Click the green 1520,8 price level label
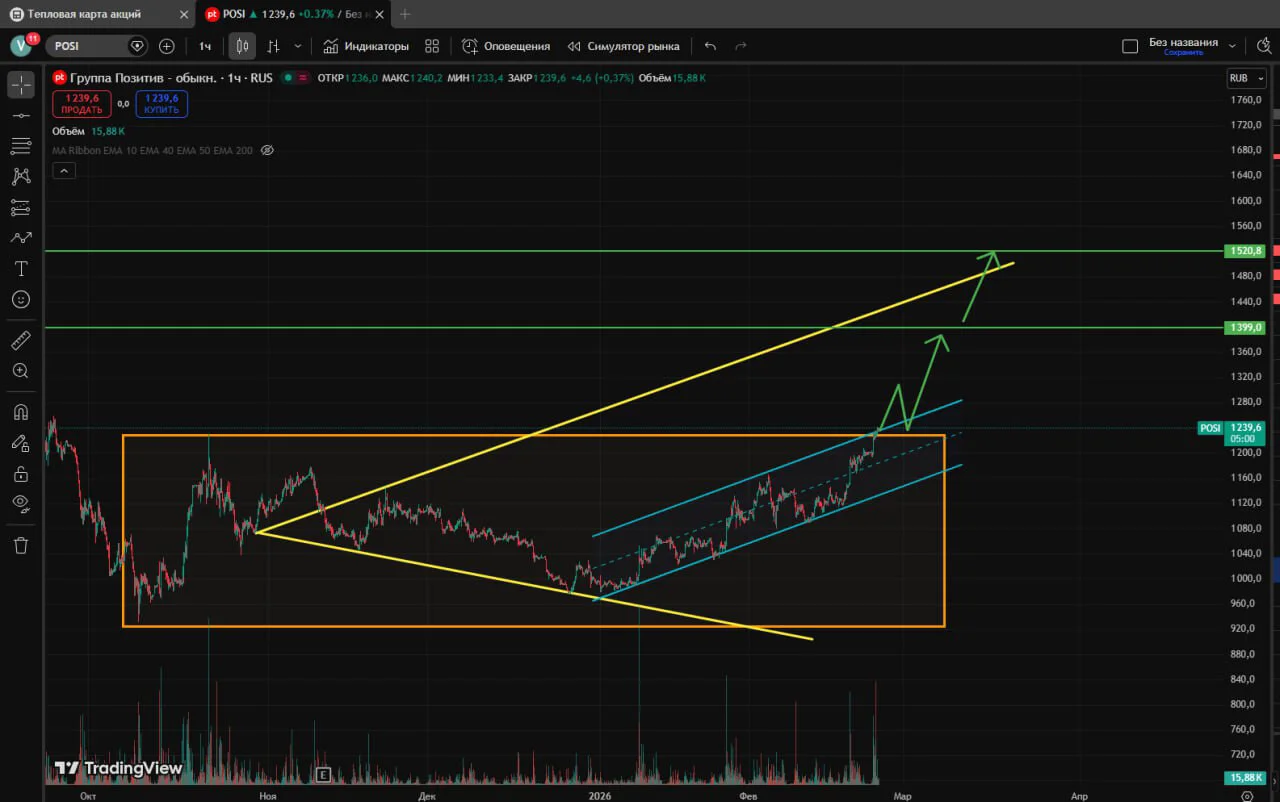 1246,251
